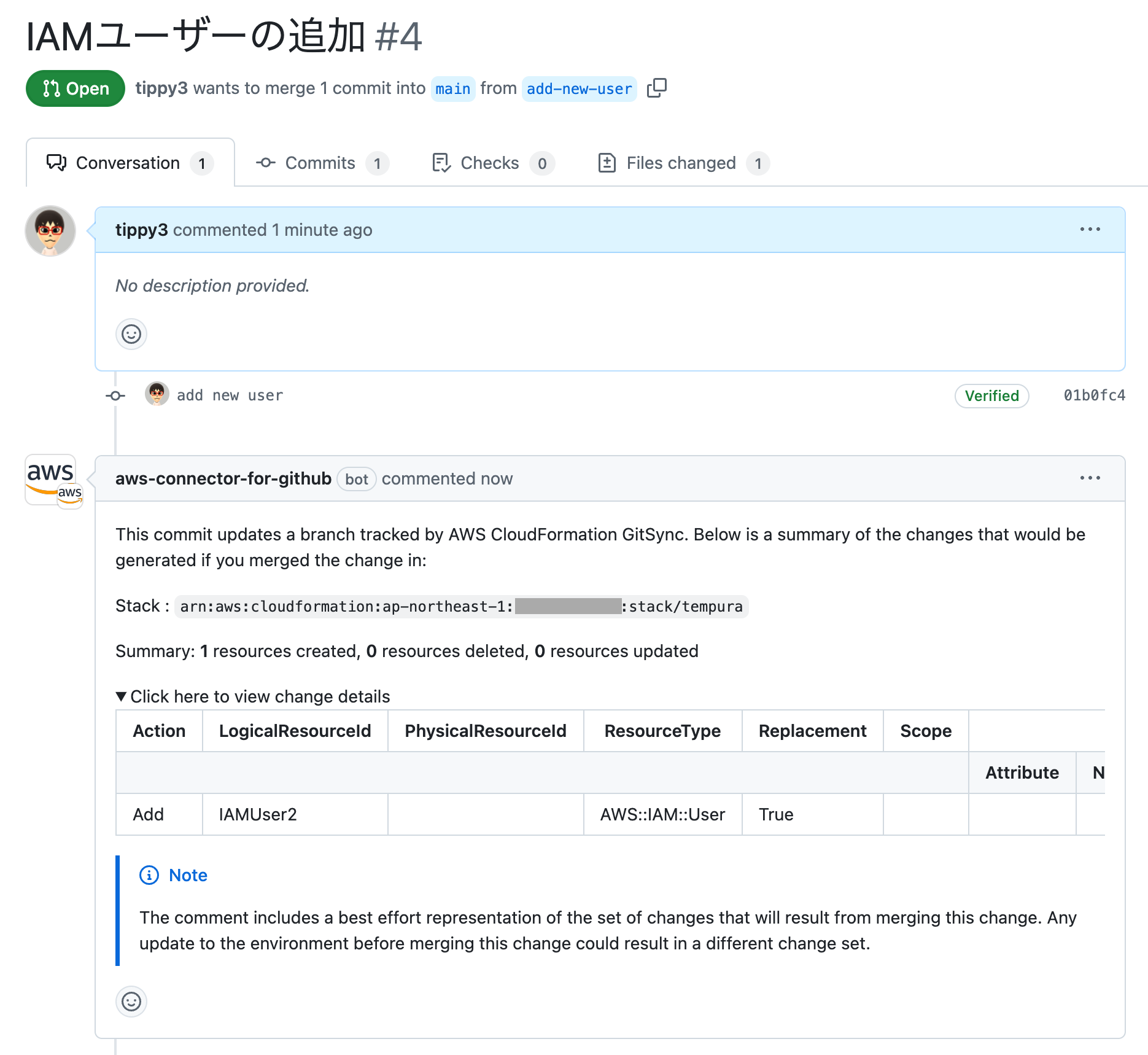This screenshot has width=1148, height=1055.
Task: Collapse 'Click here to view change details'
Action: tap(253, 696)
